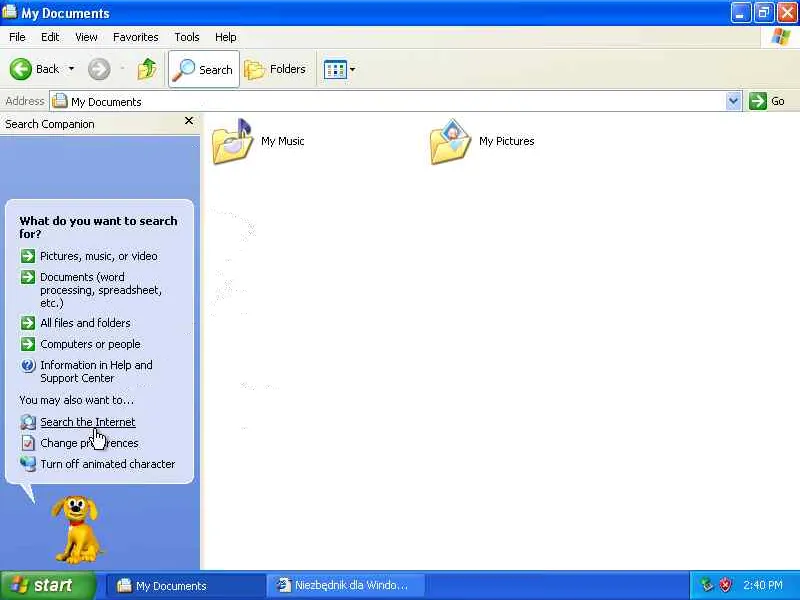Click the My Documents icon in the Address bar
Screen dimensions: 800x600
(60, 101)
